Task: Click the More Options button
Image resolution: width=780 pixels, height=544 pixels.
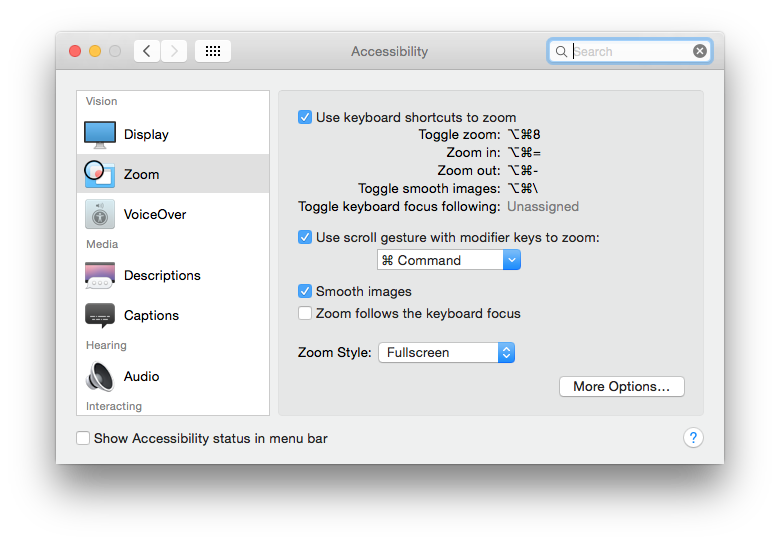Action: (x=621, y=386)
